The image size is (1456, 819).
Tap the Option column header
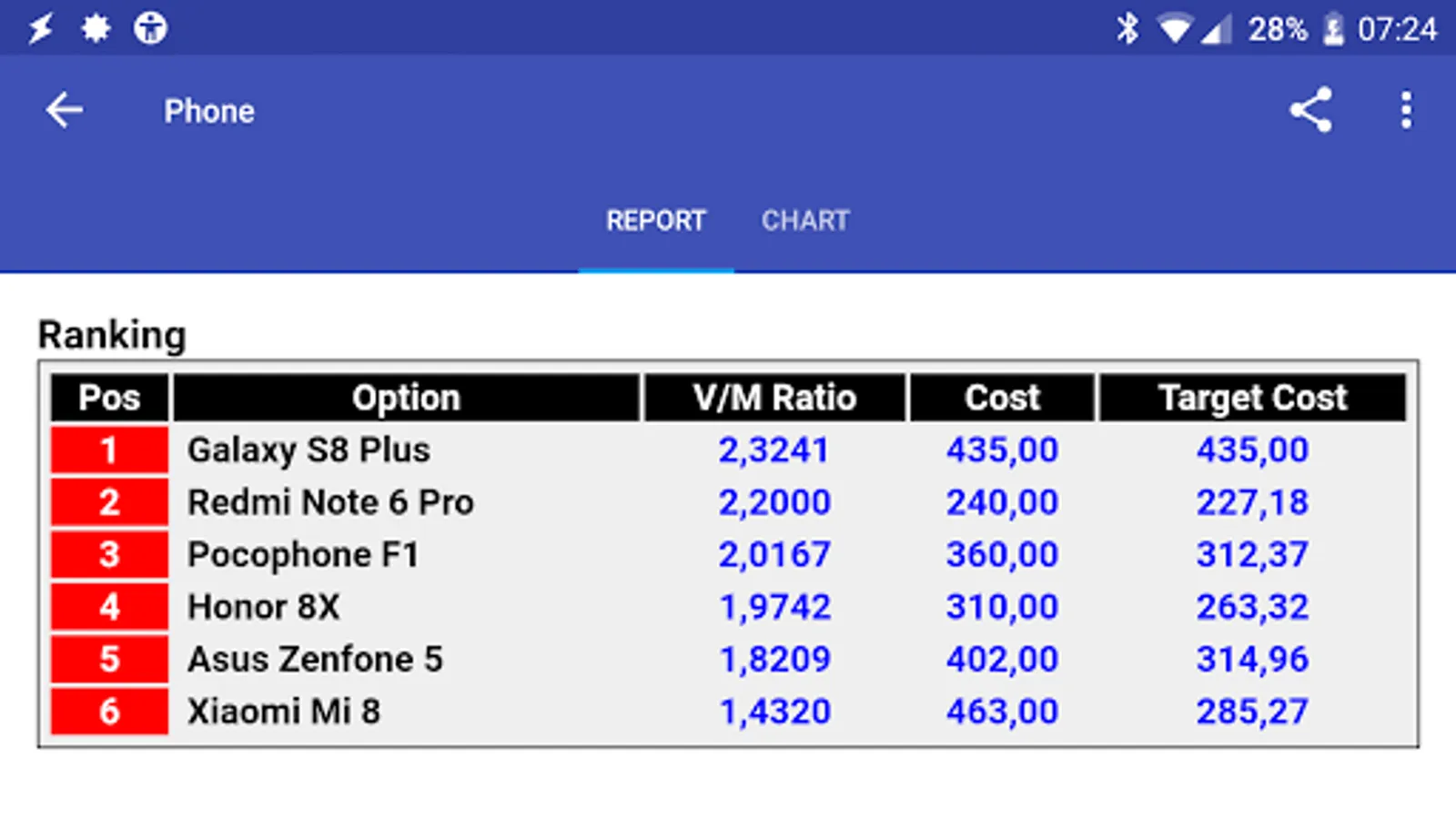click(x=406, y=398)
